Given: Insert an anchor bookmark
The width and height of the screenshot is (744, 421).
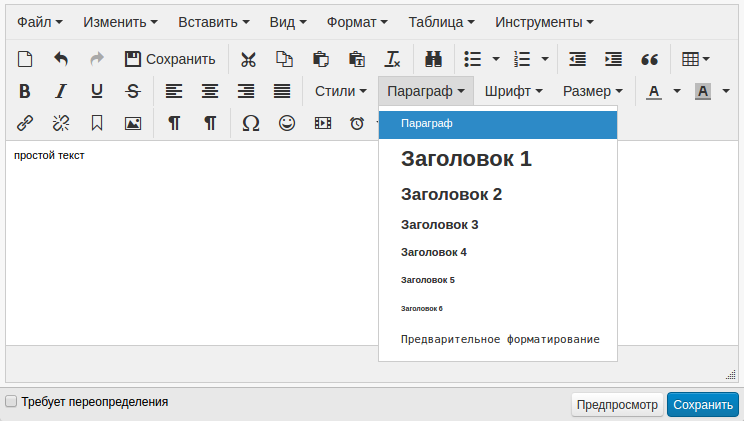Looking at the screenshot, I should (x=97, y=123).
